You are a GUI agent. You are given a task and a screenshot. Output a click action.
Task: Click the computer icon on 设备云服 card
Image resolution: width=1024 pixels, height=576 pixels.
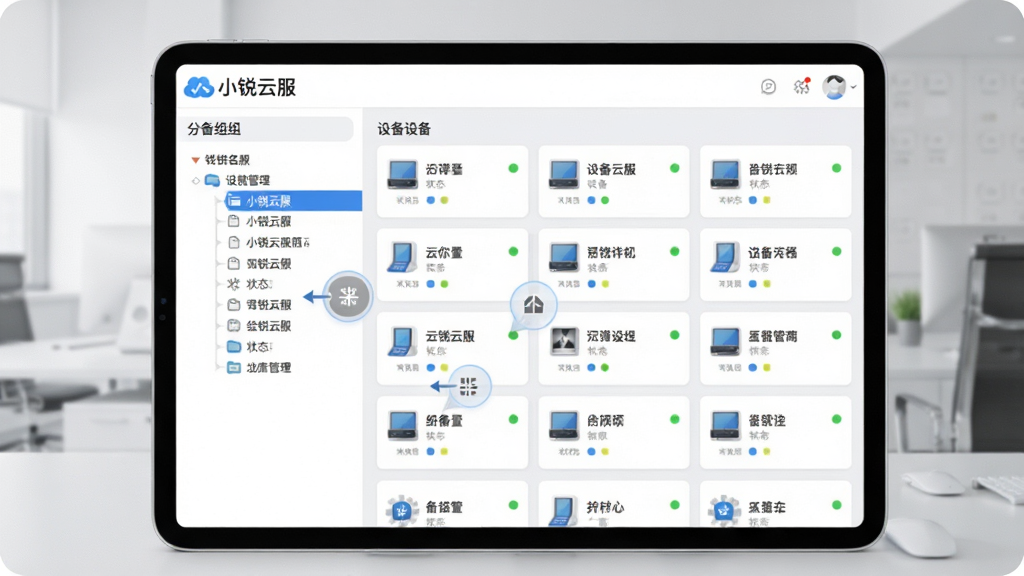(564, 175)
